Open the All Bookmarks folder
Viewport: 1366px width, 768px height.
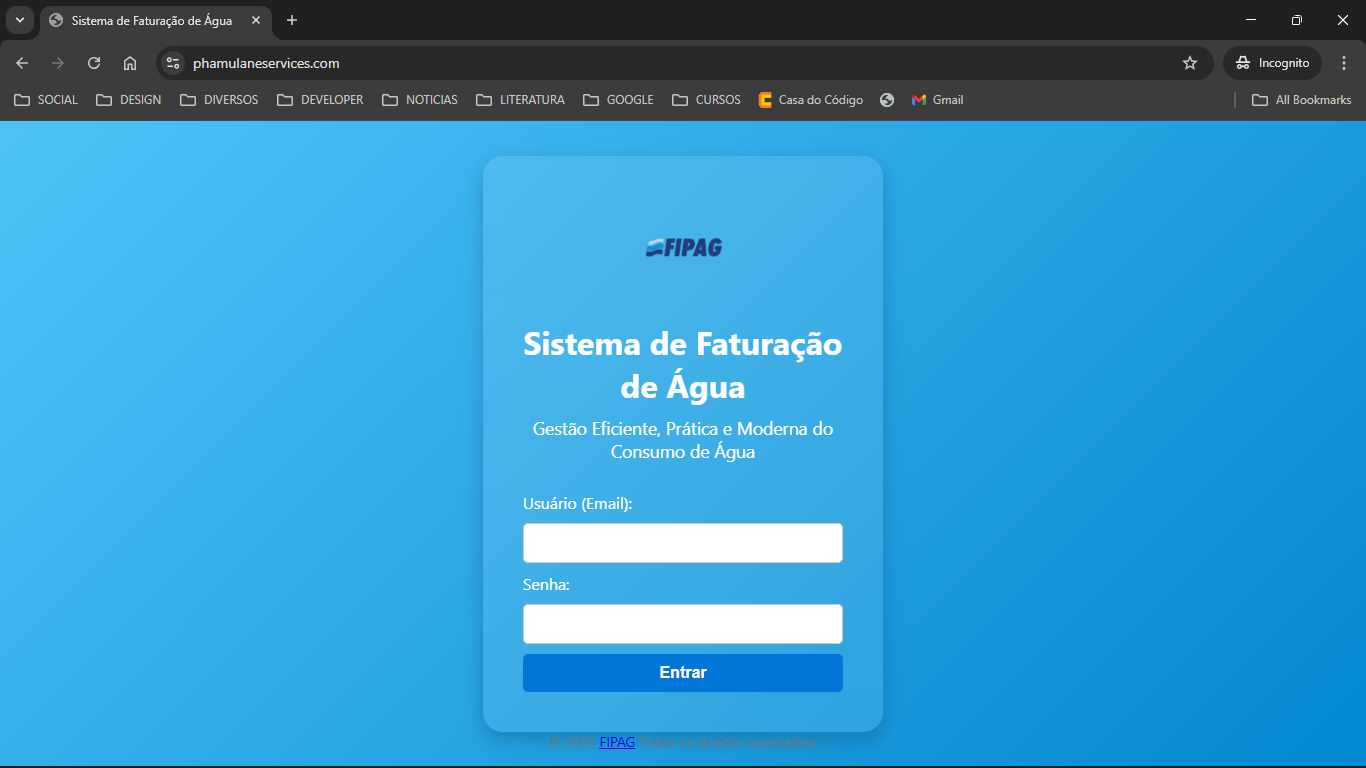coord(1301,100)
